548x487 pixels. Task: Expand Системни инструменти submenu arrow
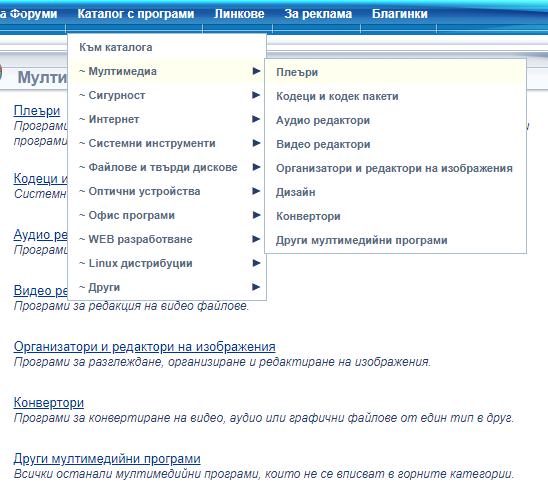click(x=256, y=143)
